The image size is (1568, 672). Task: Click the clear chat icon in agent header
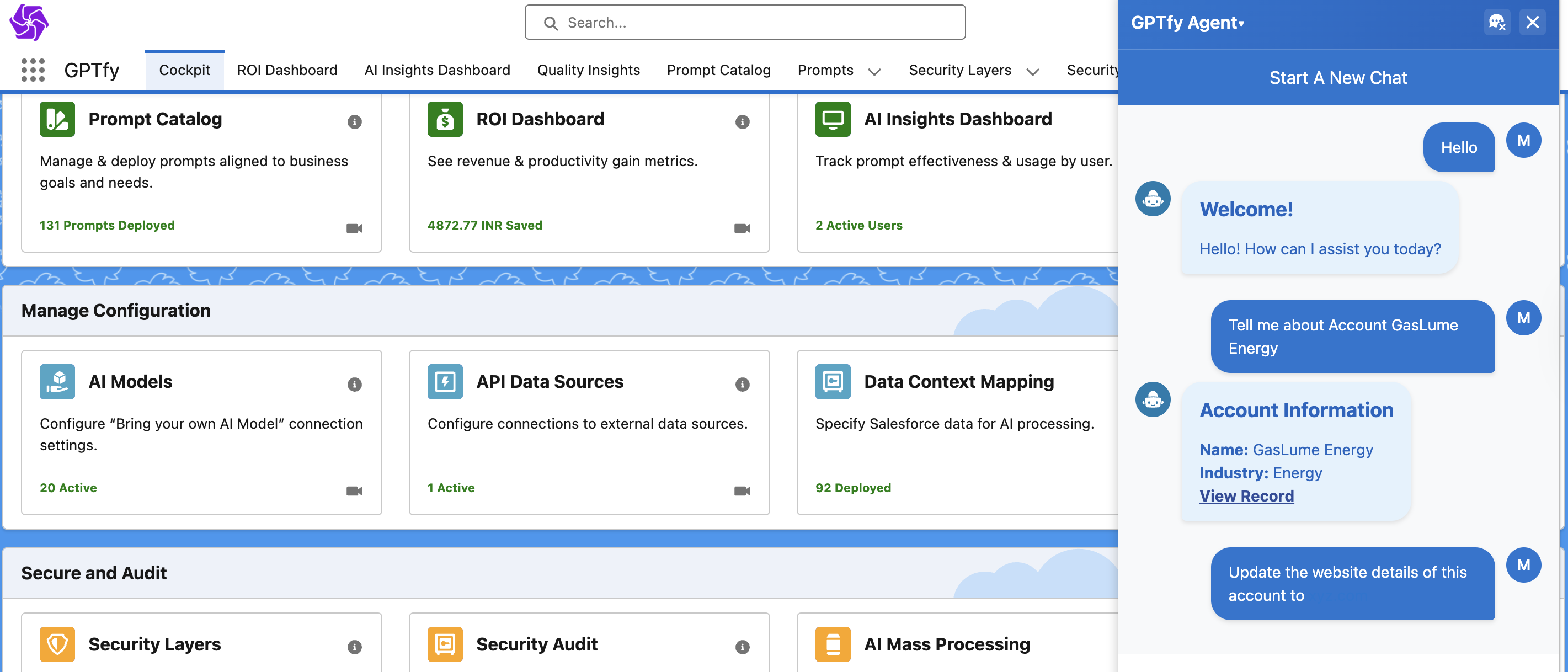pos(1497,23)
